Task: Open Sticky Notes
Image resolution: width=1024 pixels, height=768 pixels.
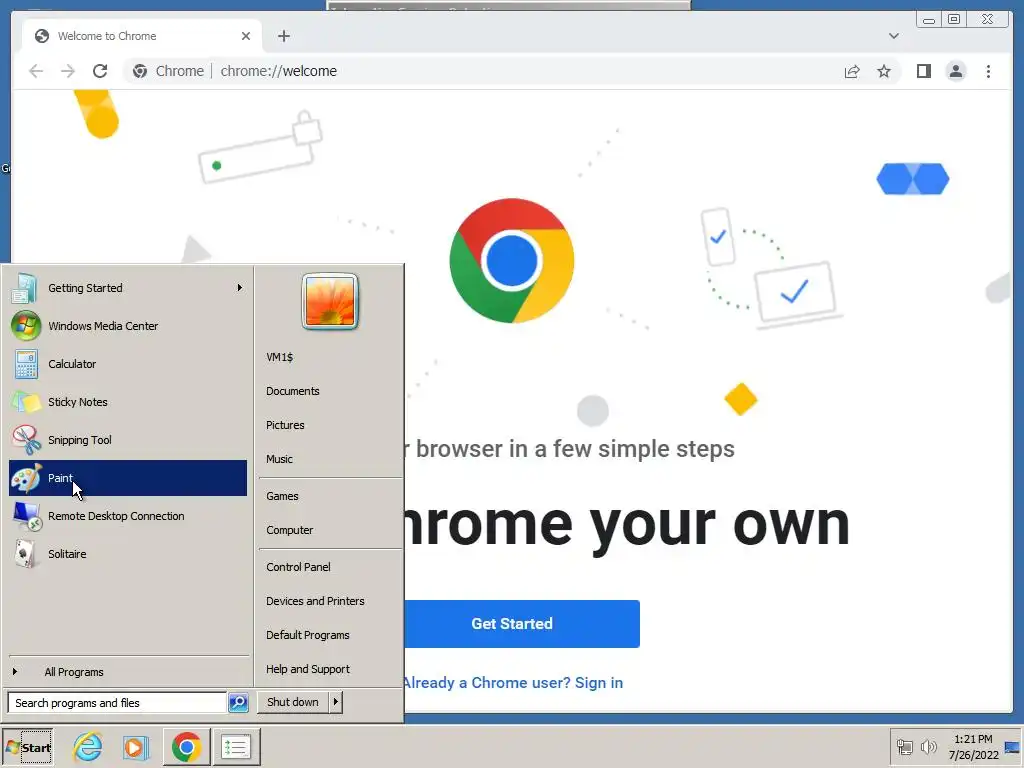Action: point(128,402)
